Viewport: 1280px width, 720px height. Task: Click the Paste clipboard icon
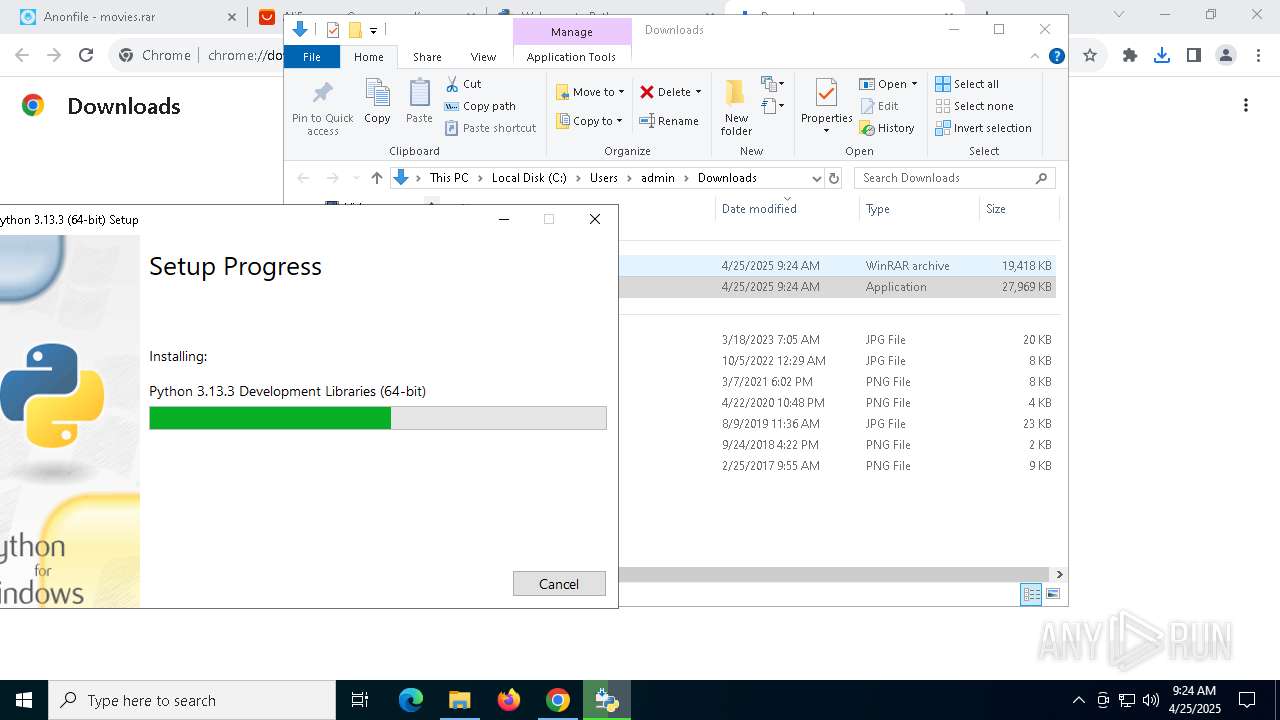coord(419,101)
